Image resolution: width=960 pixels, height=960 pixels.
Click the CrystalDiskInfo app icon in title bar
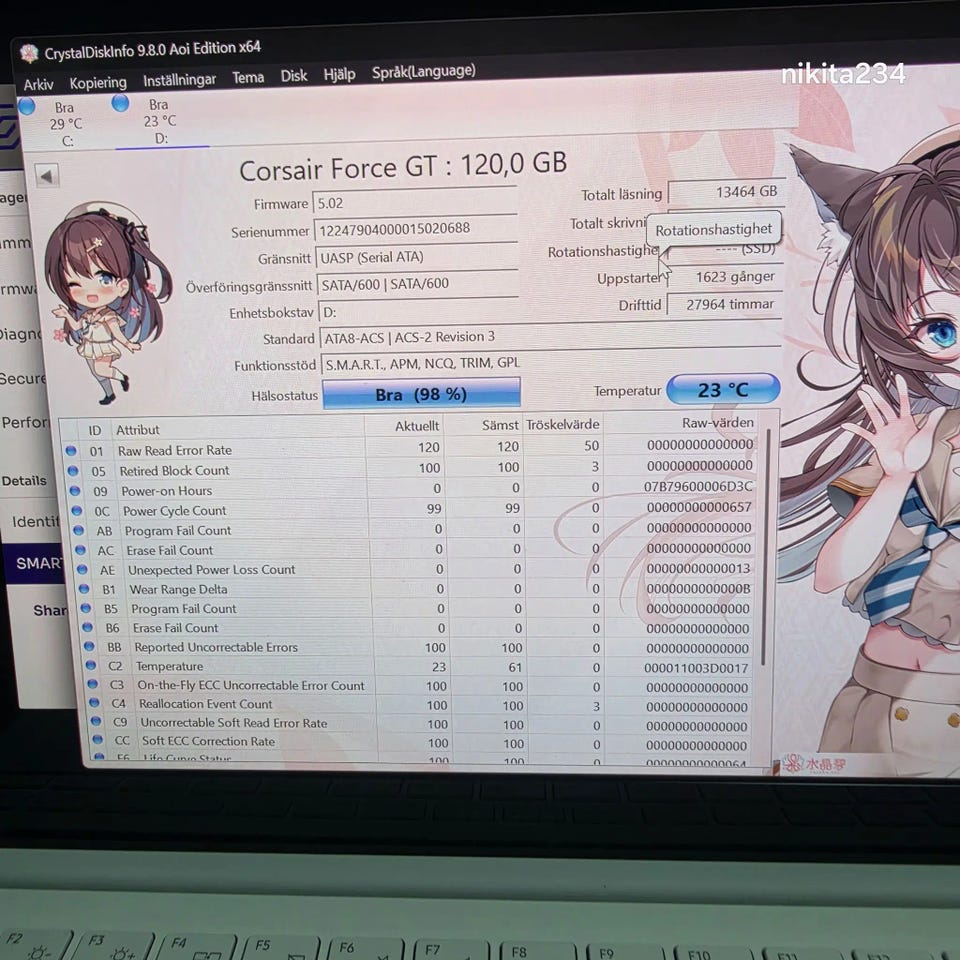pyautogui.click(x=29, y=54)
